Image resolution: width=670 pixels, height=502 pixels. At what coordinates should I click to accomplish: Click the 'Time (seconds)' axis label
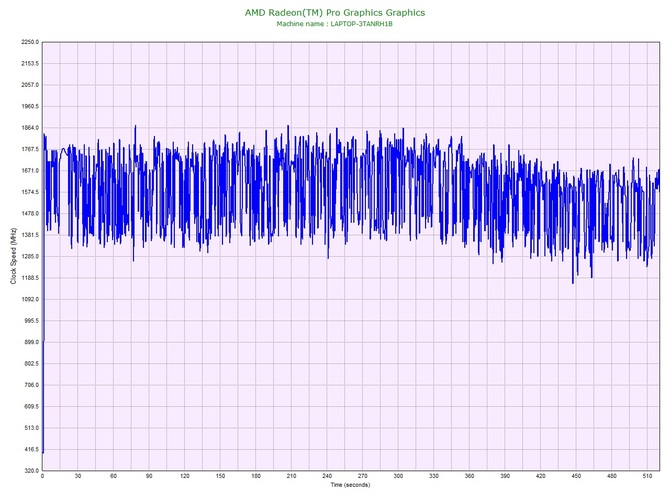[x=350, y=485]
